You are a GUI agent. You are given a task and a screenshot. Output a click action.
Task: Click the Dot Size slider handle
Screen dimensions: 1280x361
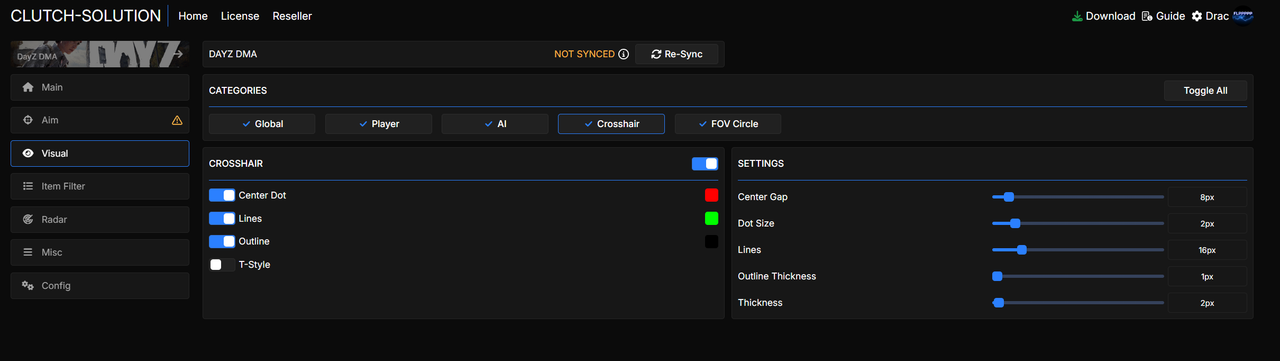point(1015,223)
